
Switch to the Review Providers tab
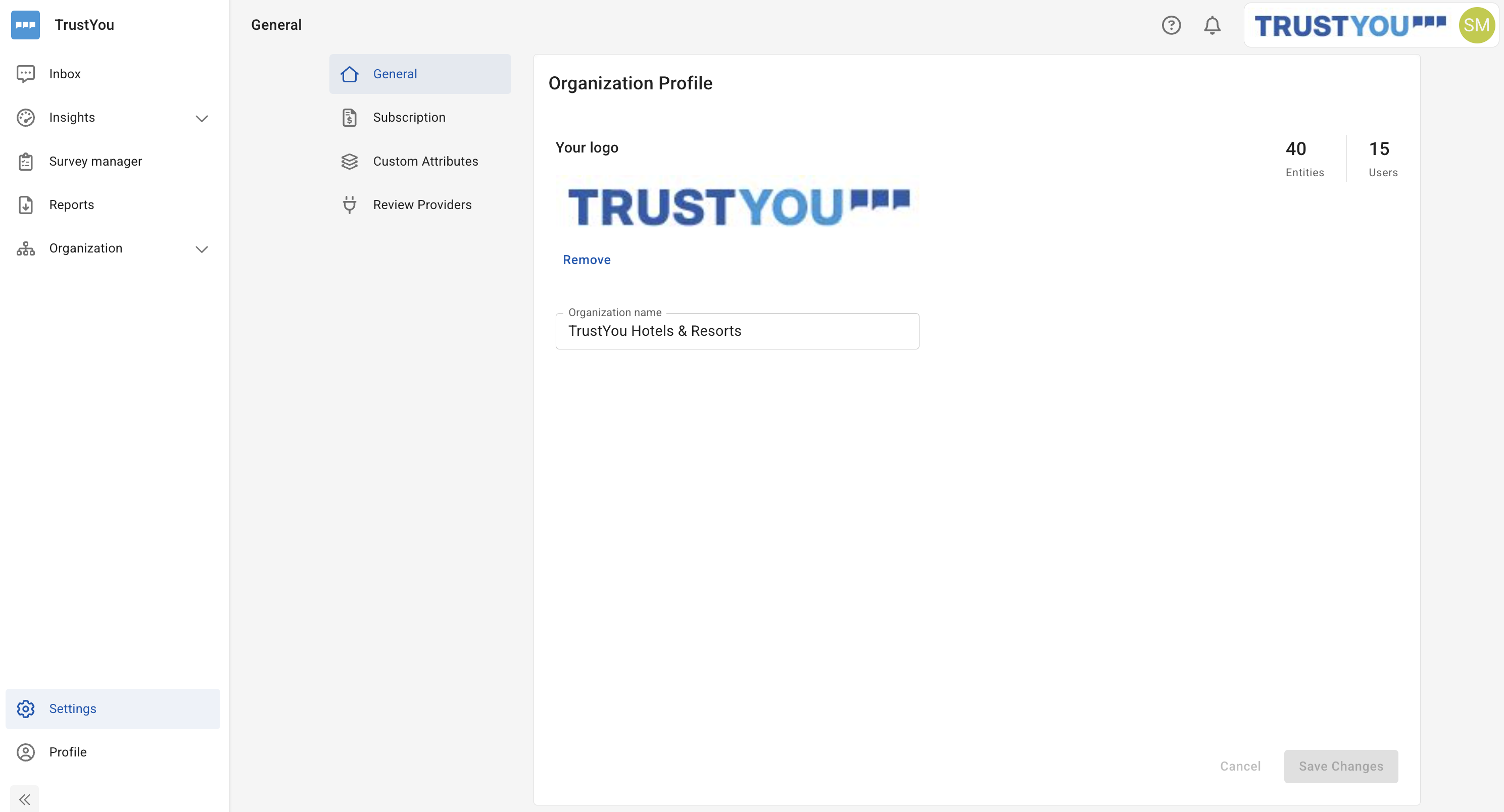pos(420,205)
